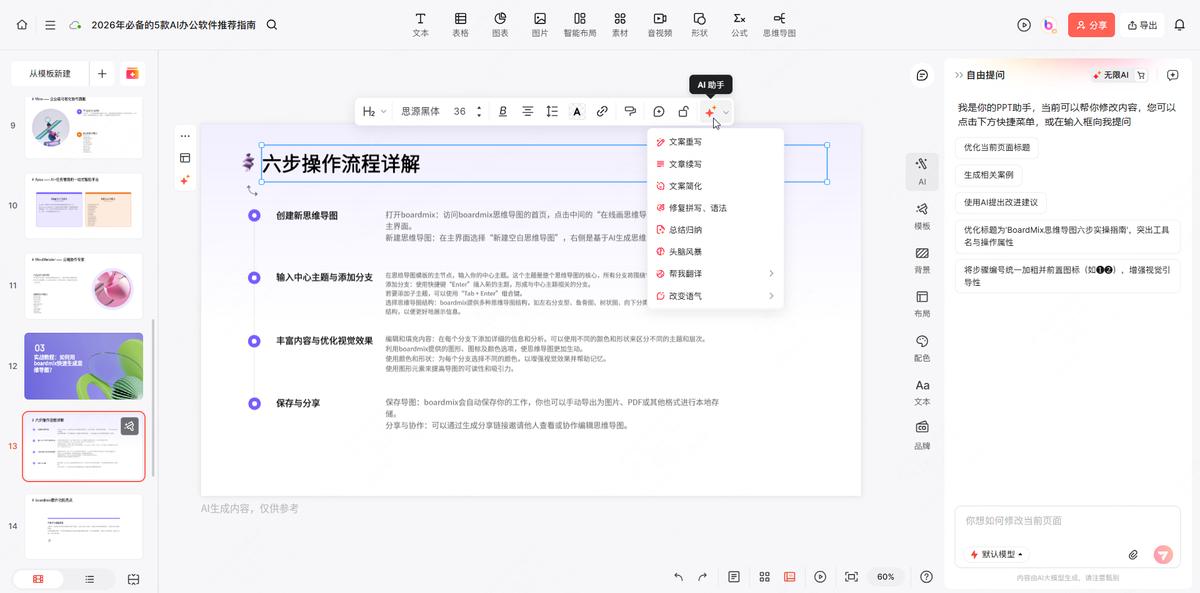The height and width of the screenshot is (593, 1200).
Task: Activate the format painter
Action: click(x=630, y=112)
